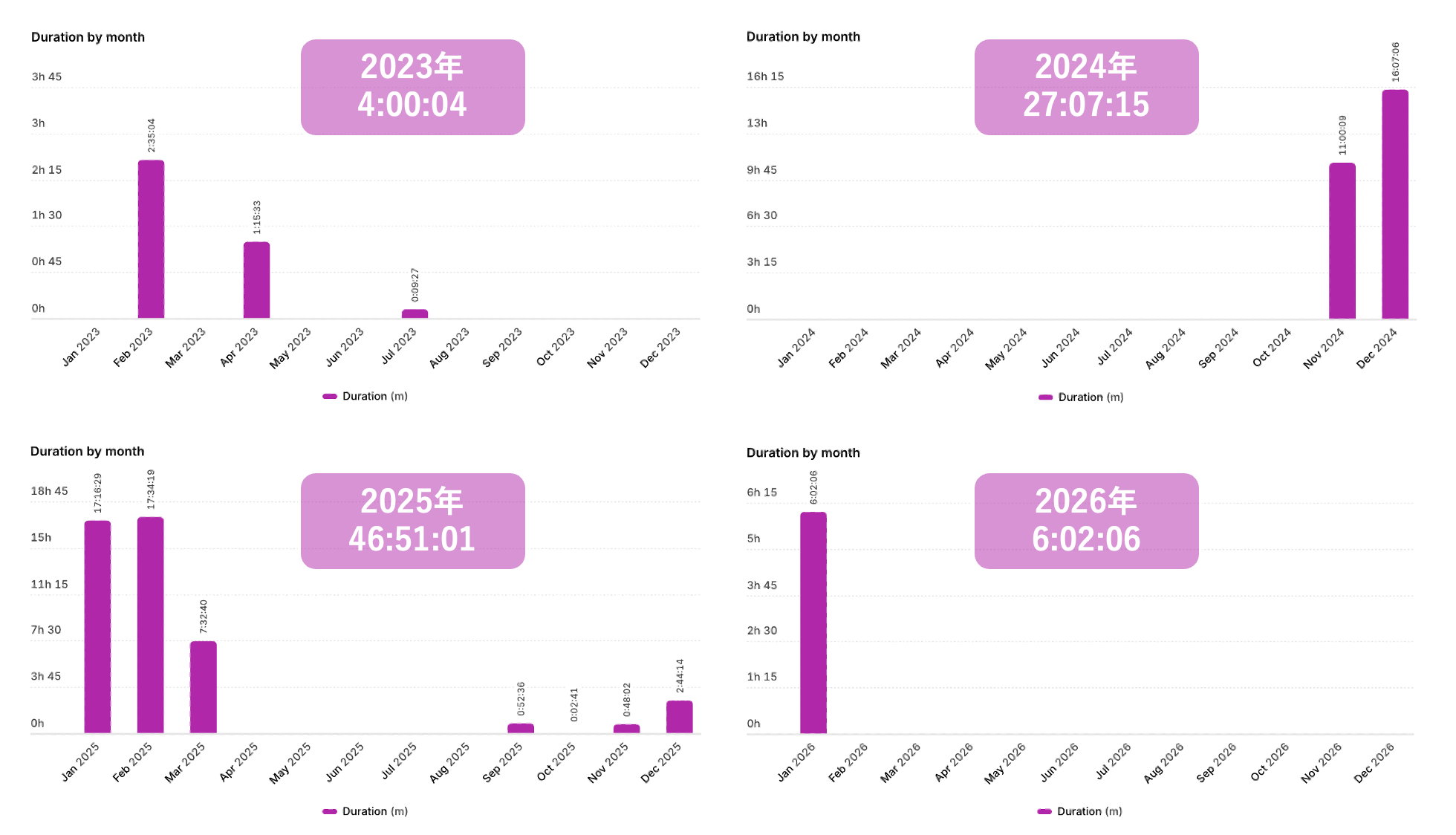Click the 2025年 46:51:01 total badge

tap(412, 521)
